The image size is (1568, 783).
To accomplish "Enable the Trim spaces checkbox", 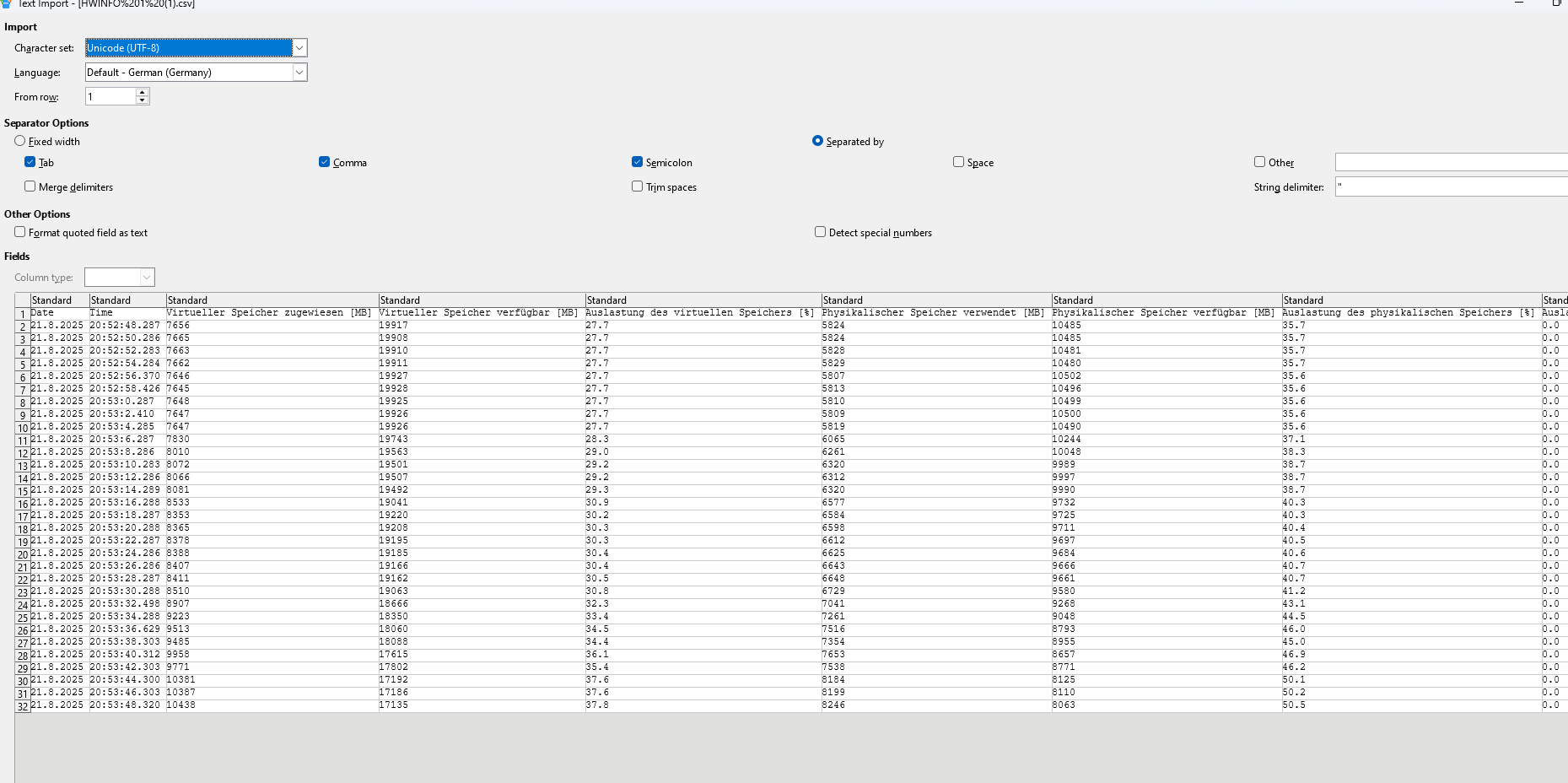I will pyautogui.click(x=637, y=186).
